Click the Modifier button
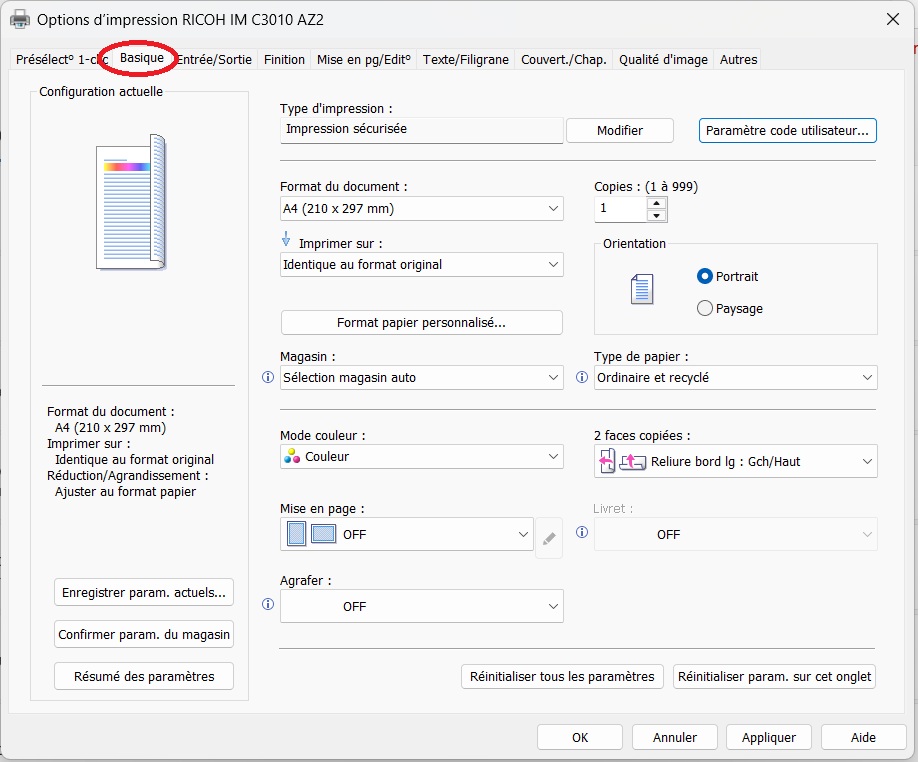This screenshot has width=920, height=762. tap(620, 130)
